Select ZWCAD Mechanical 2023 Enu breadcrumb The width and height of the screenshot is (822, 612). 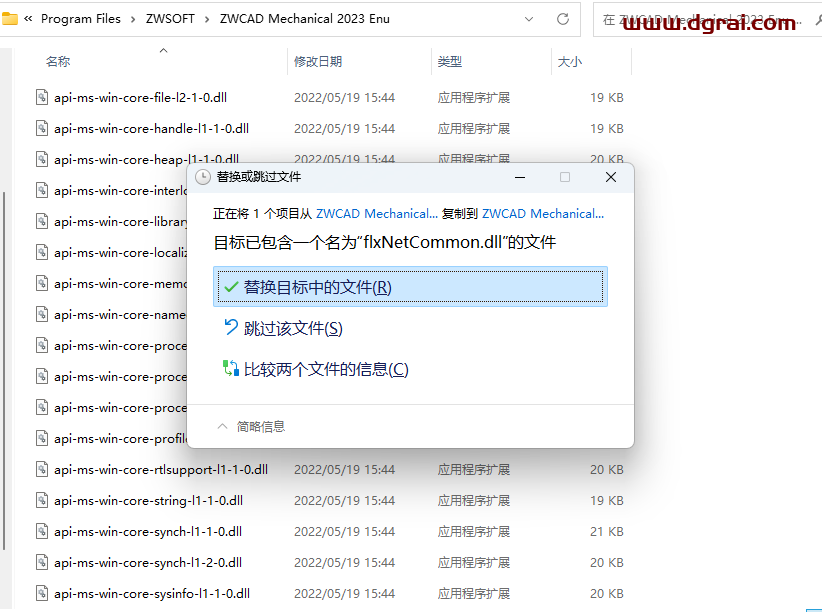click(305, 19)
